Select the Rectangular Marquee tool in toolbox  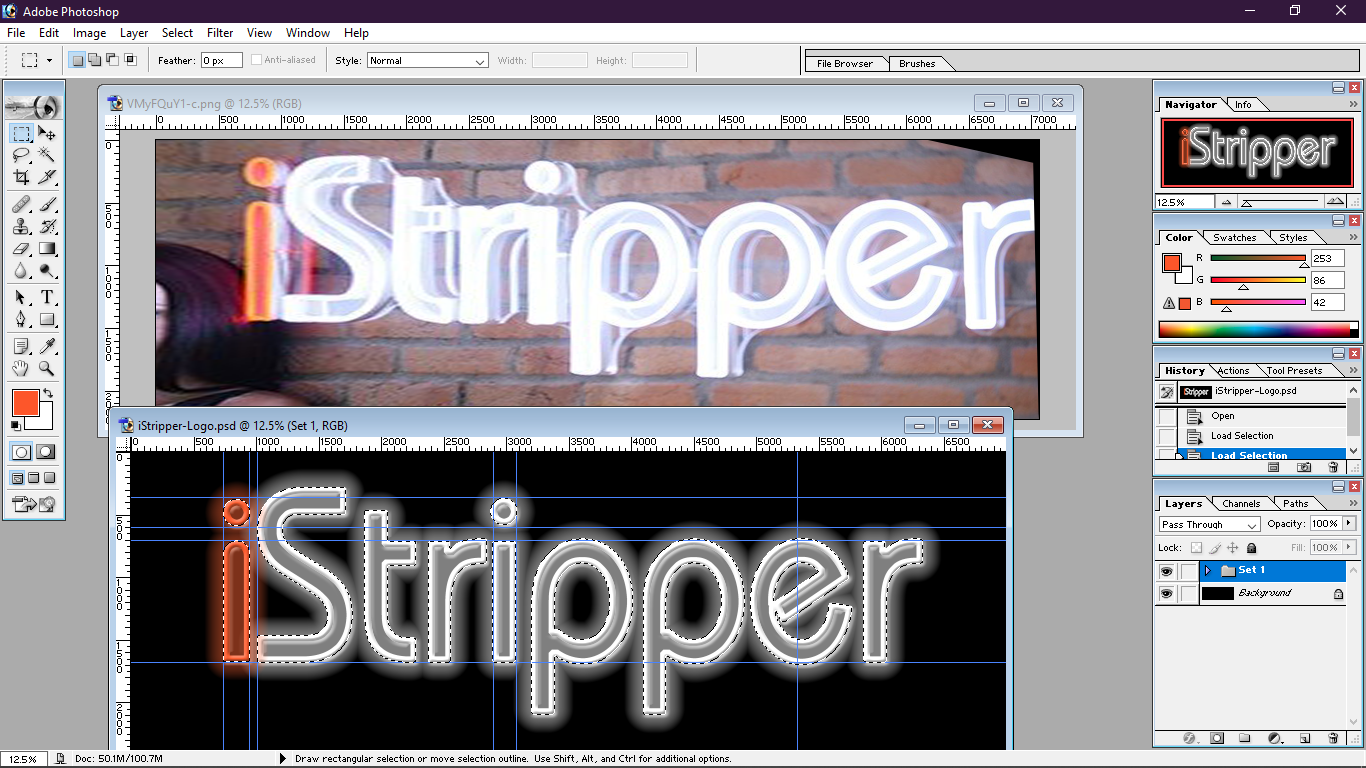(21, 133)
